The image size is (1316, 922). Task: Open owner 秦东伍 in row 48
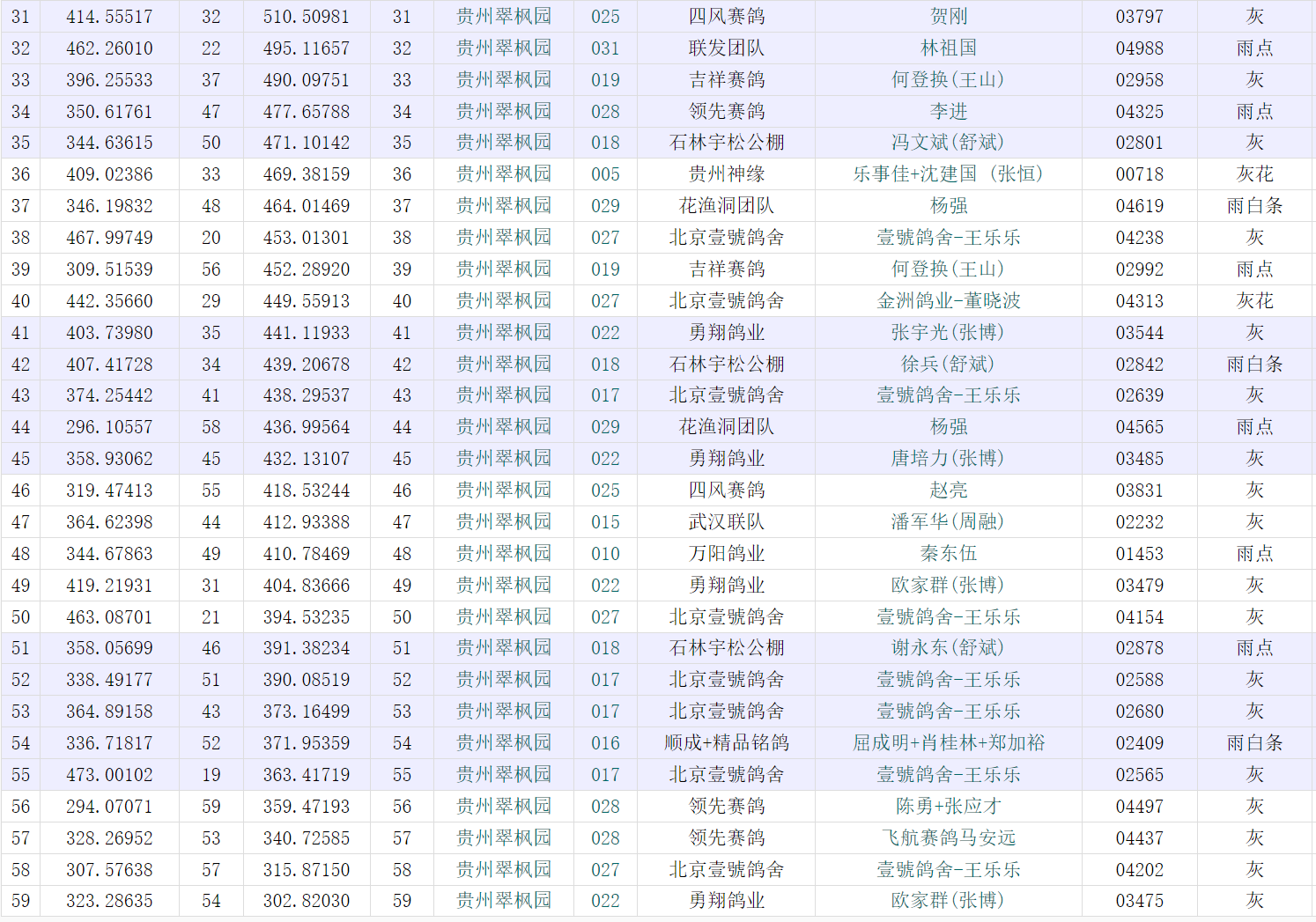pyautogui.click(x=948, y=554)
